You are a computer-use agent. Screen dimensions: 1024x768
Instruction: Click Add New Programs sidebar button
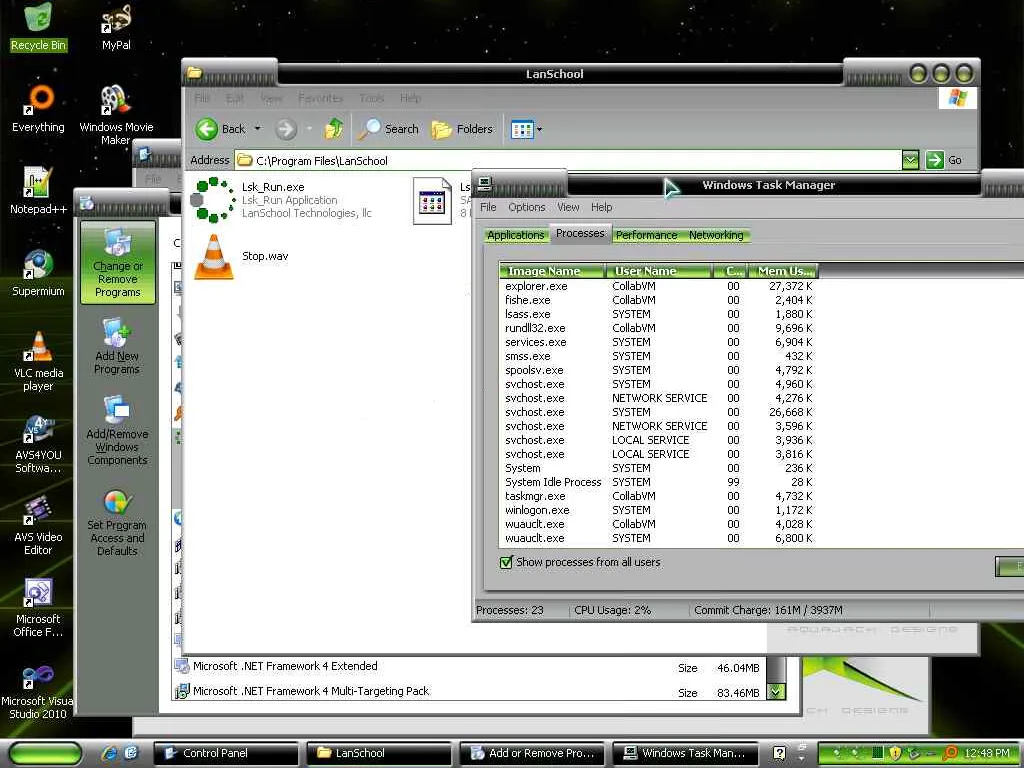pos(117,347)
